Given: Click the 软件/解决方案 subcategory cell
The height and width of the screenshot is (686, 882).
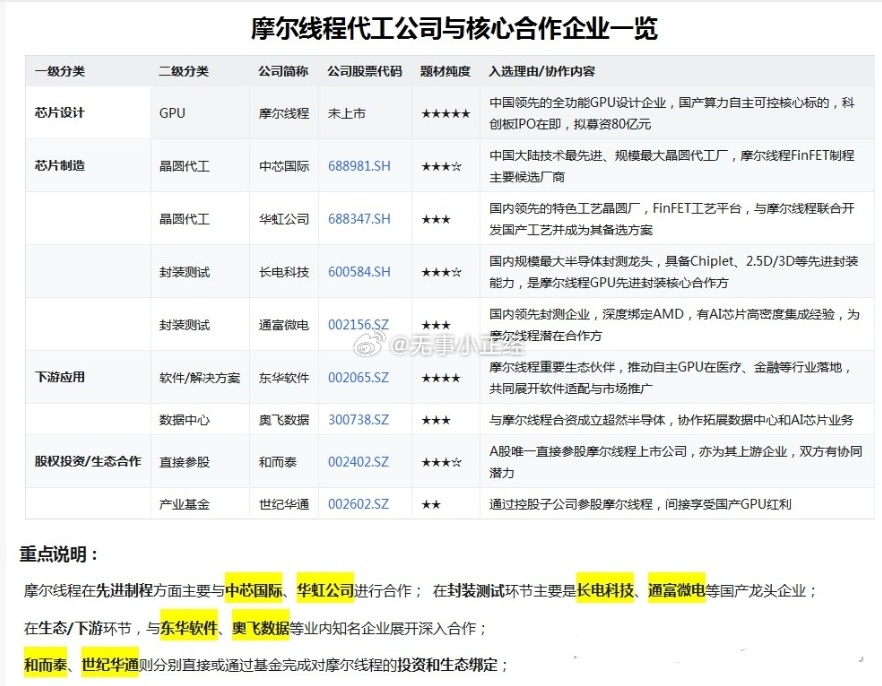Looking at the screenshot, I should point(200,378).
